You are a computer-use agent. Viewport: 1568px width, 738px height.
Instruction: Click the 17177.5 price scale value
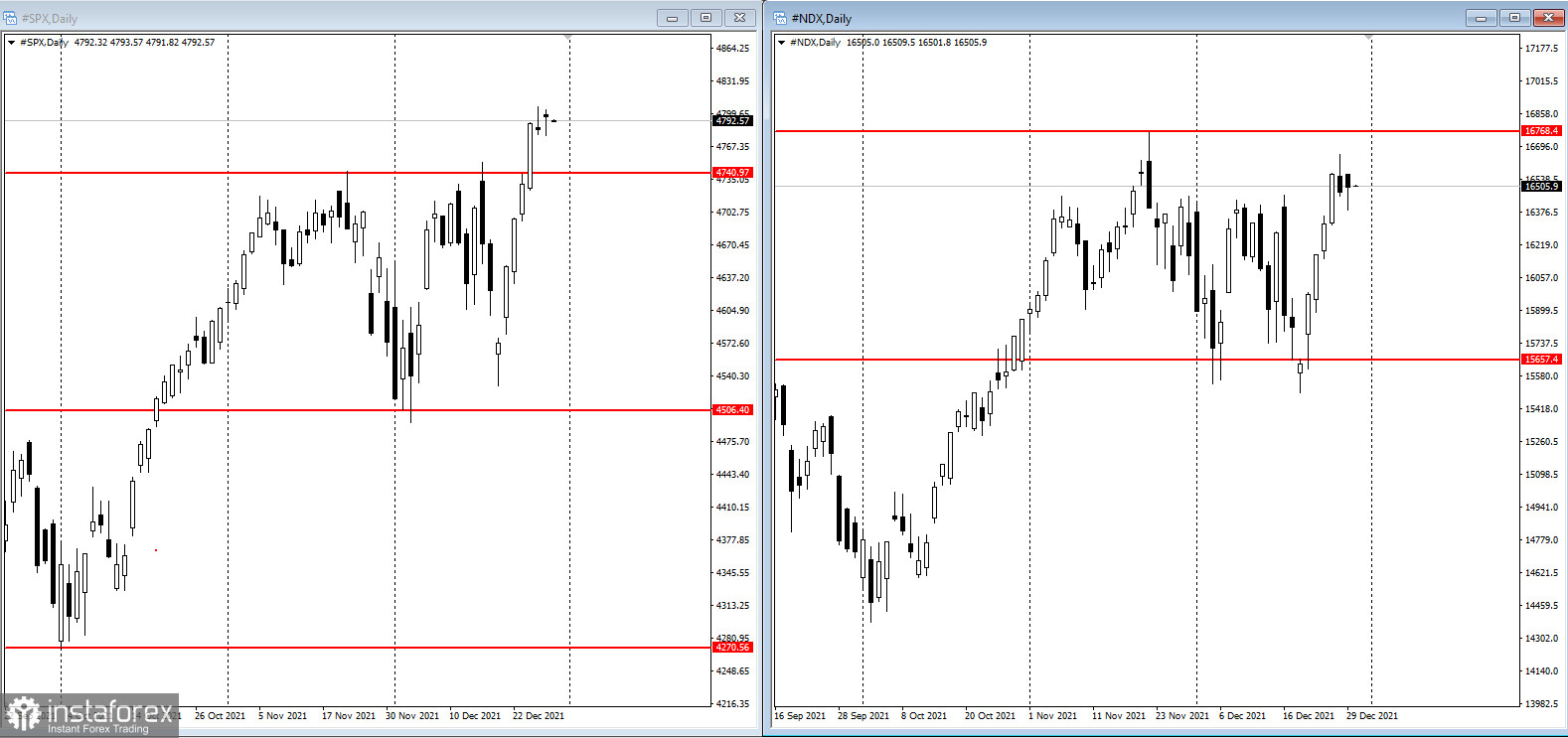(x=1542, y=49)
